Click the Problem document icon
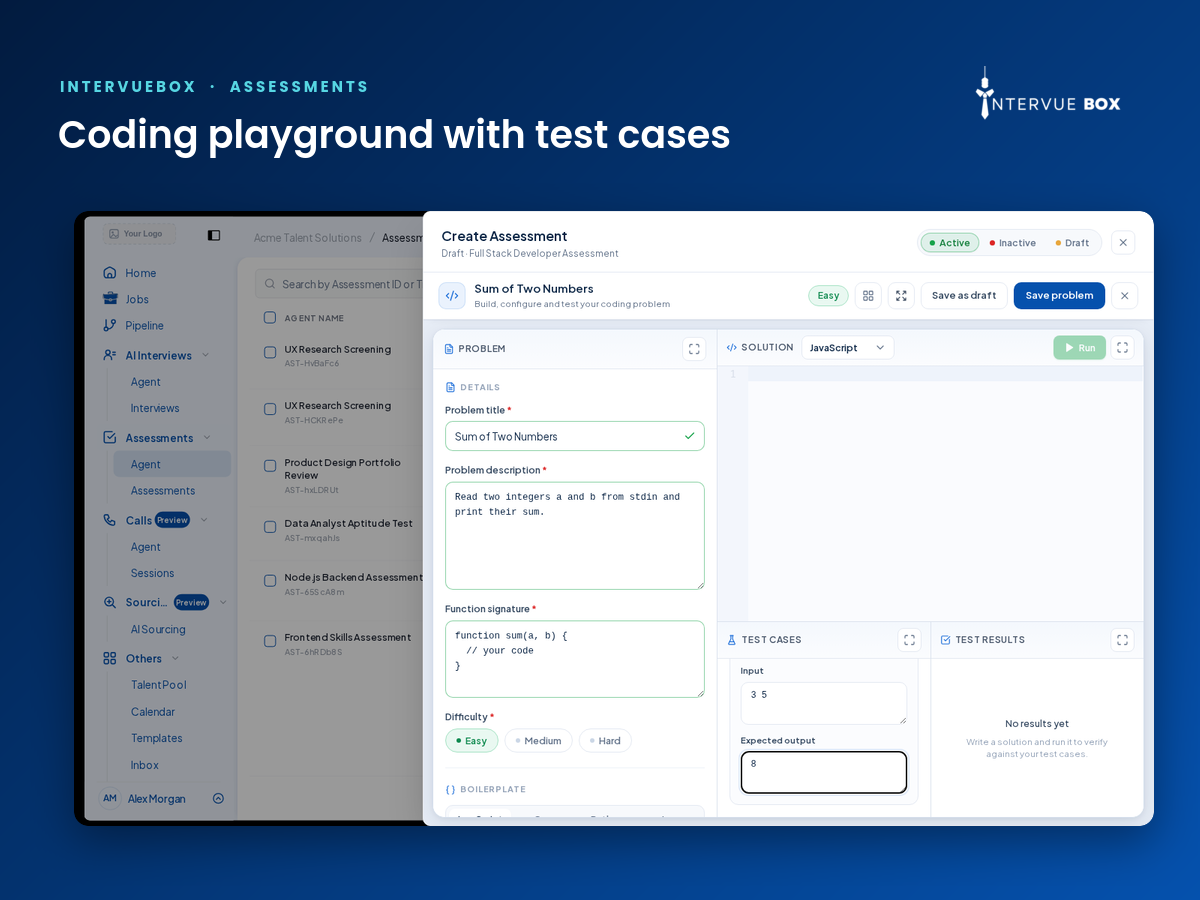Image resolution: width=1200 pixels, height=900 pixels. coord(449,349)
